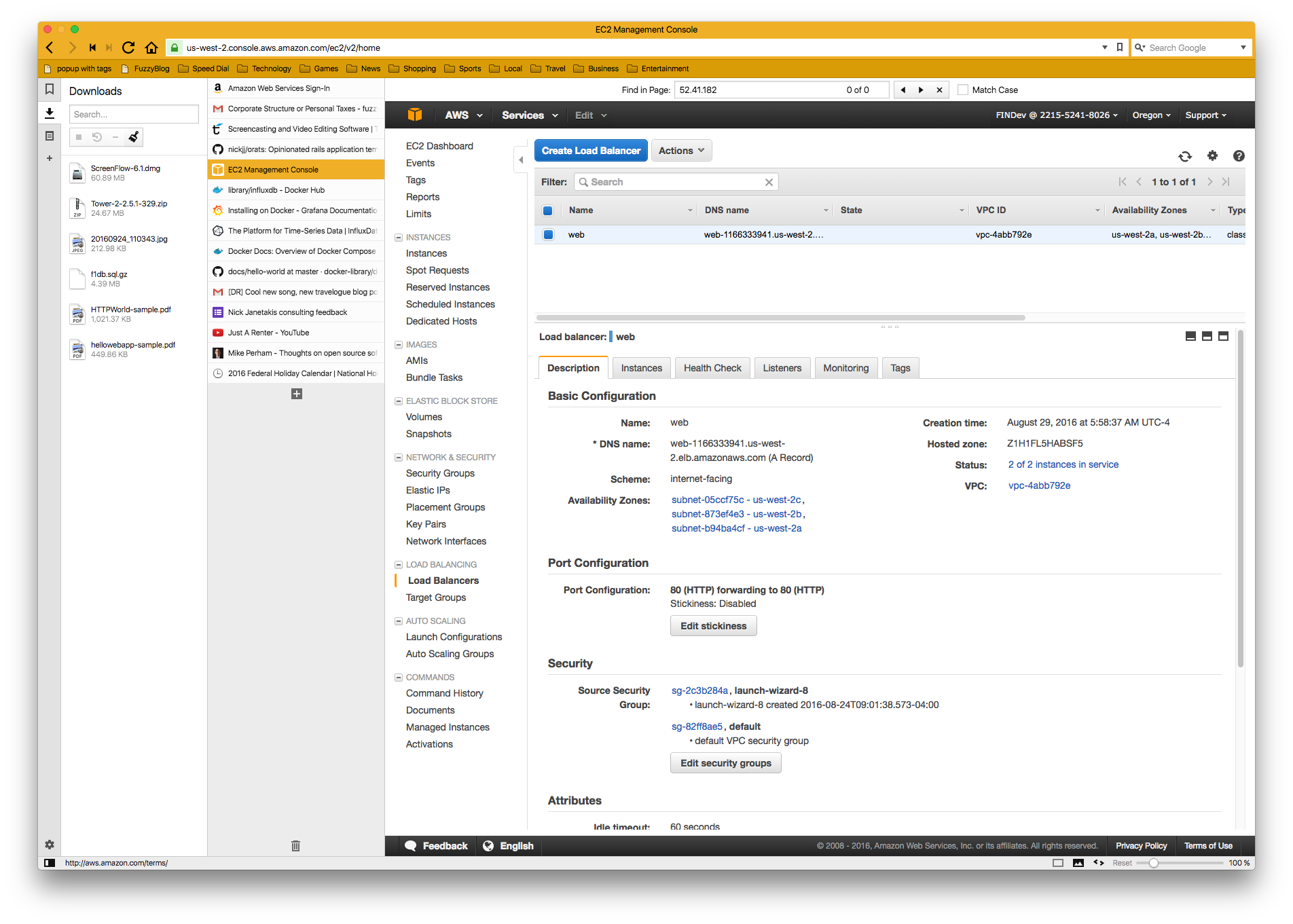Image resolution: width=1293 pixels, height=924 pixels.
Task: Click Edit security groups button
Action: click(x=725, y=763)
